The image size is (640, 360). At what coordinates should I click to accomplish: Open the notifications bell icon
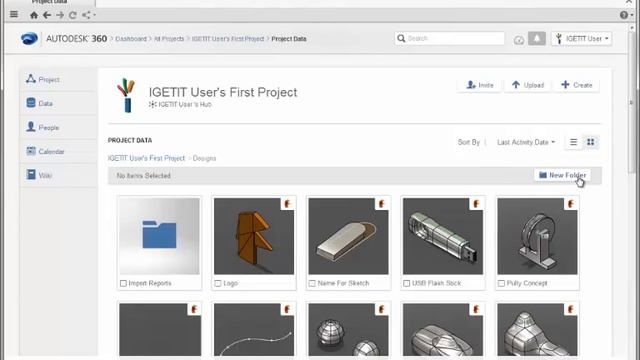pyautogui.click(x=537, y=38)
